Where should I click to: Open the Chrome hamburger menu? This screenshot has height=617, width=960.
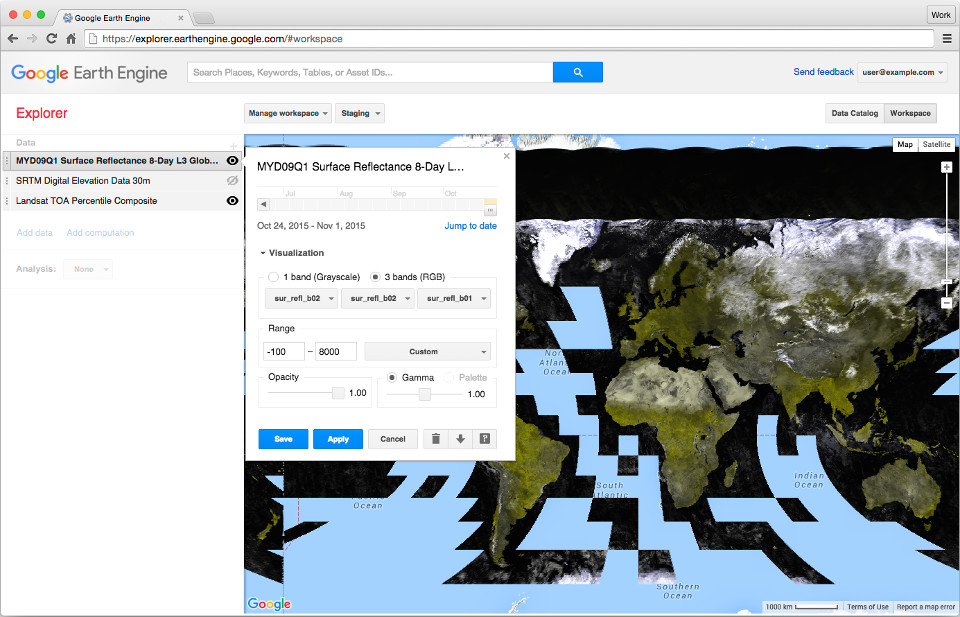tap(947, 38)
